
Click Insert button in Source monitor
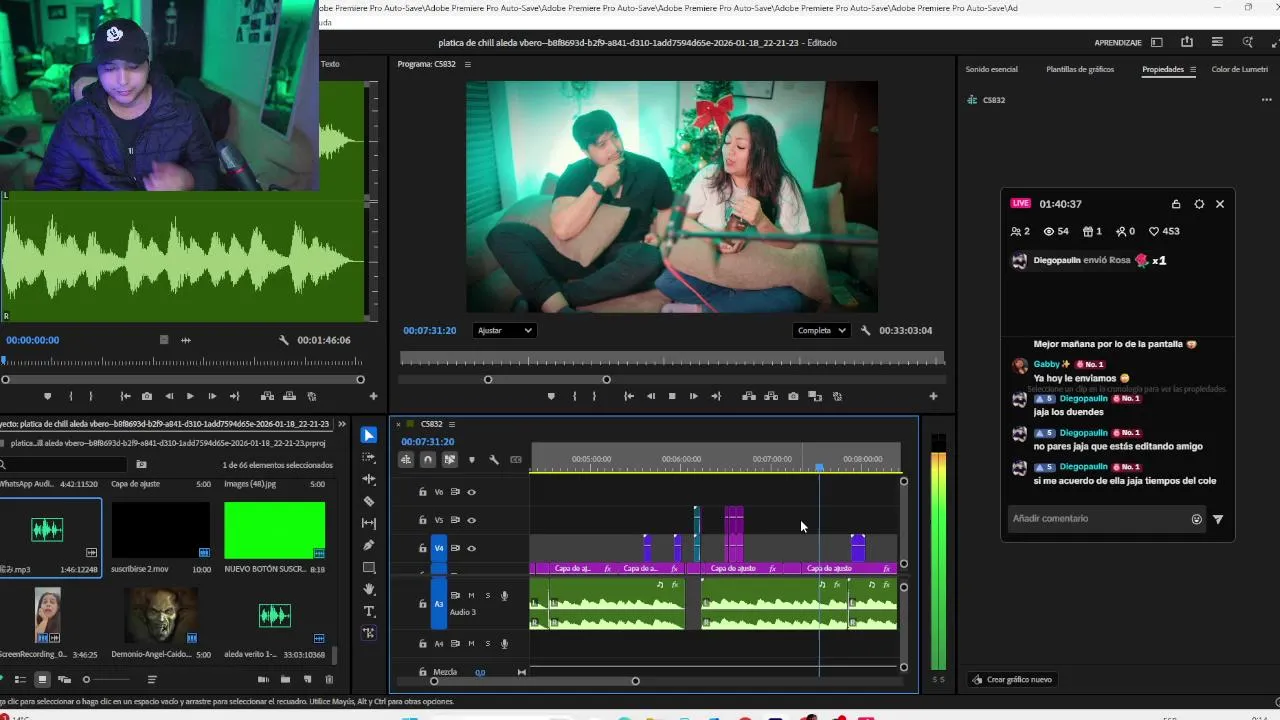pos(267,396)
